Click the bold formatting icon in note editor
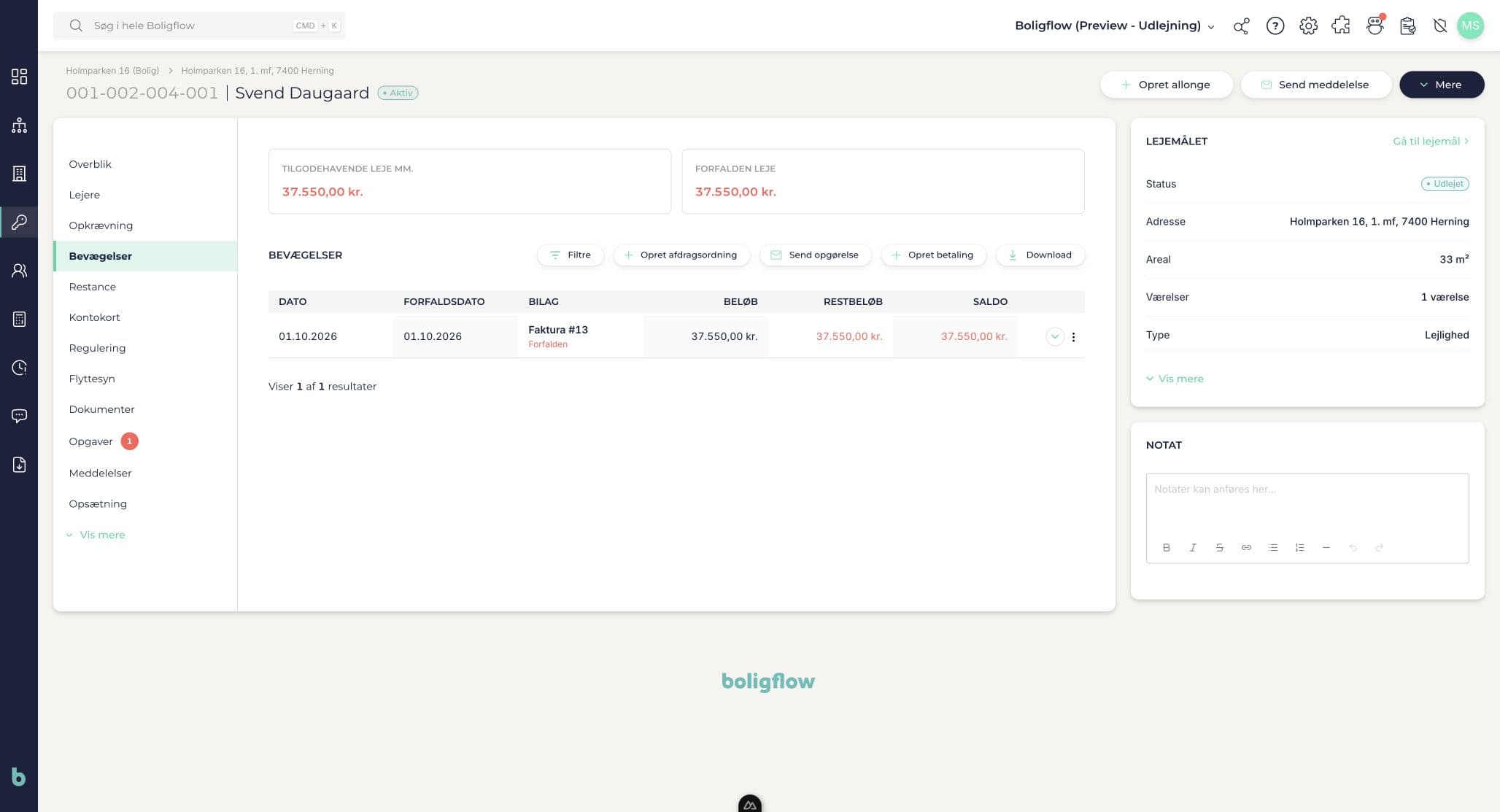 pyautogui.click(x=1166, y=548)
